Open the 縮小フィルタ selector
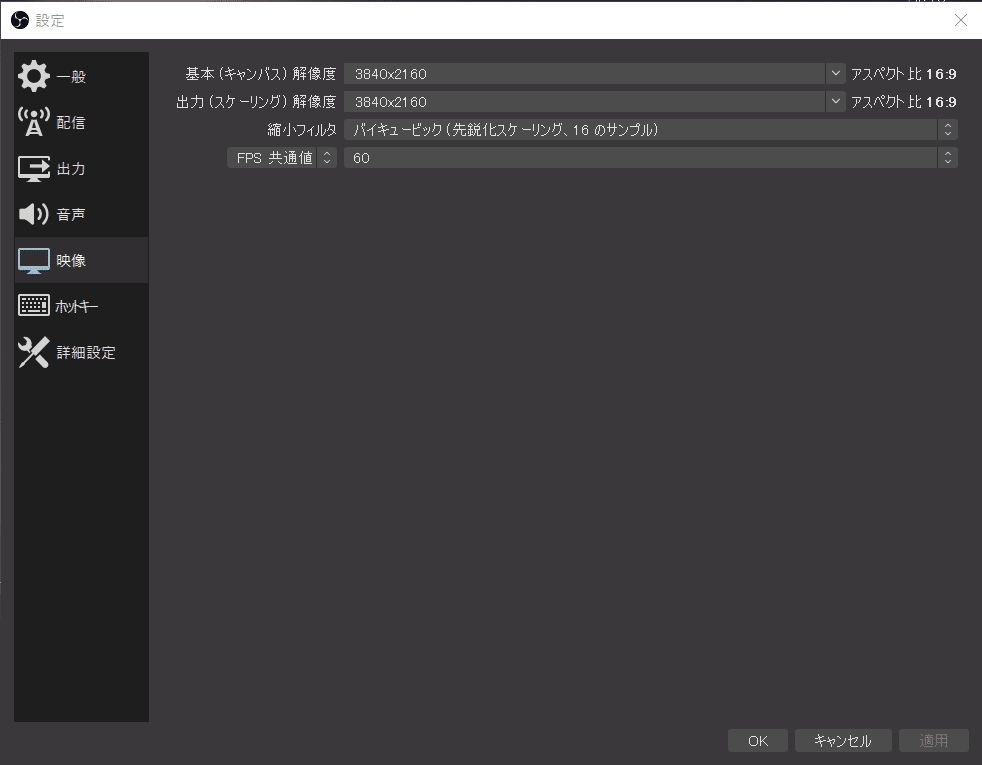 coord(947,129)
